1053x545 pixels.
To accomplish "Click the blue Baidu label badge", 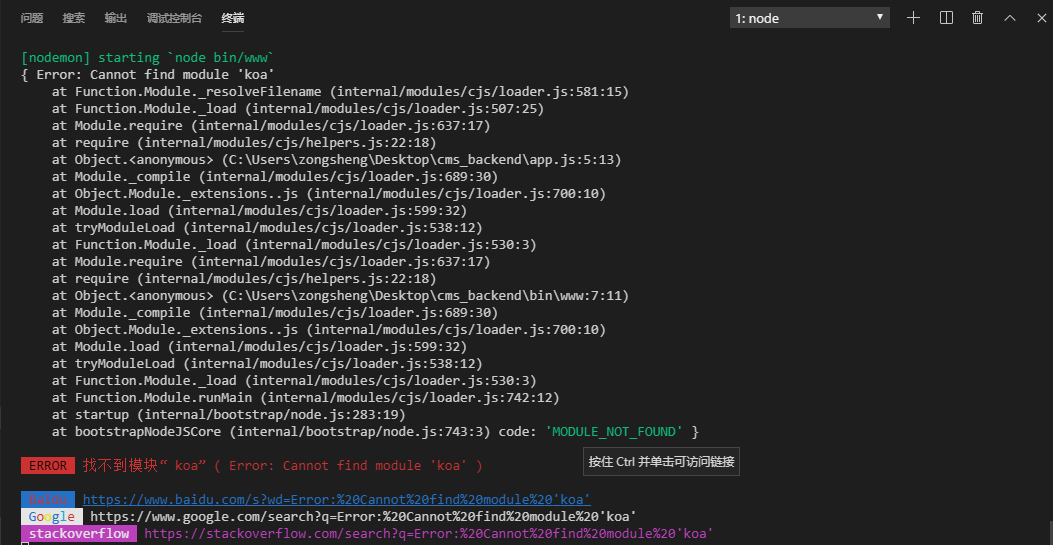I will click(x=48, y=499).
